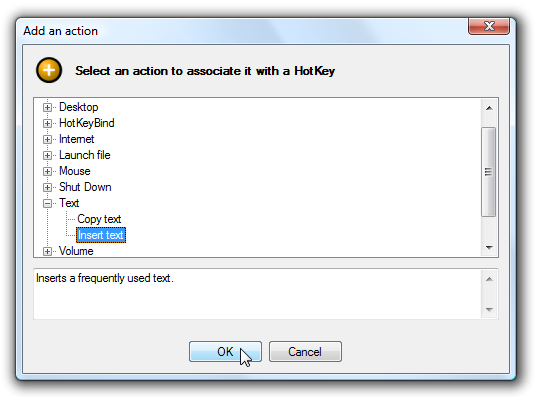The height and width of the screenshot is (397, 535).
Task: Click the action list scroll down arrow
Action: tap(489, 248)
